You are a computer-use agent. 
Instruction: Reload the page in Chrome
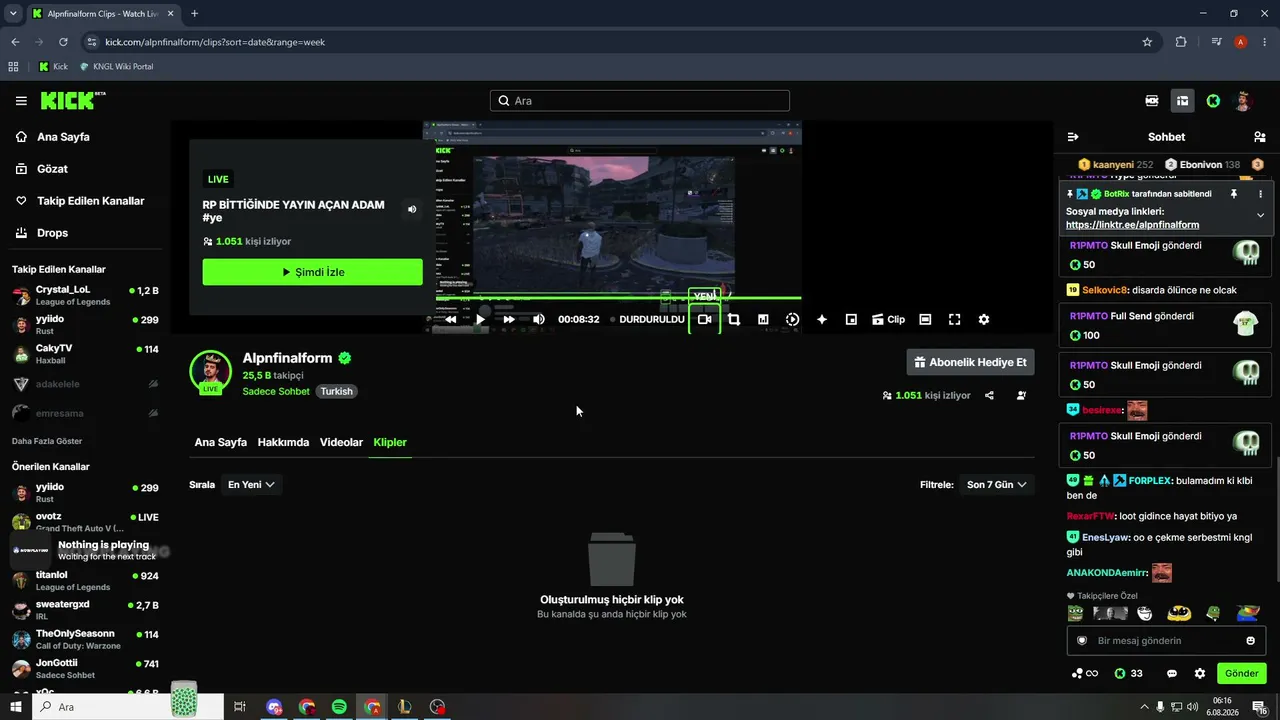click(x=63, y=42)
